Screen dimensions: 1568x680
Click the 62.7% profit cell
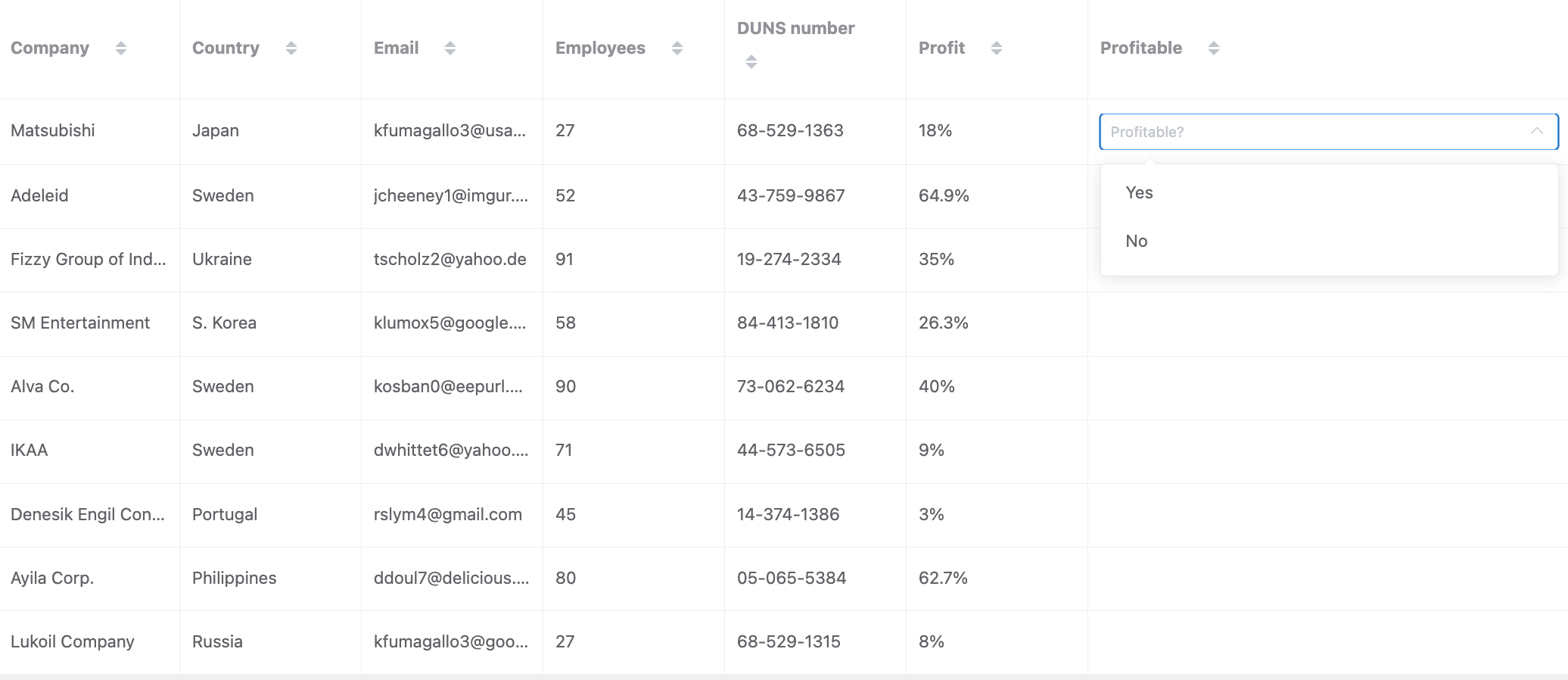coord(943,579)
